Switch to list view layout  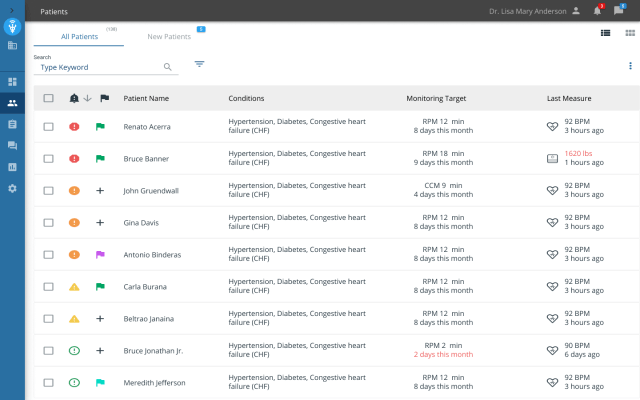(x=605, y=33)
